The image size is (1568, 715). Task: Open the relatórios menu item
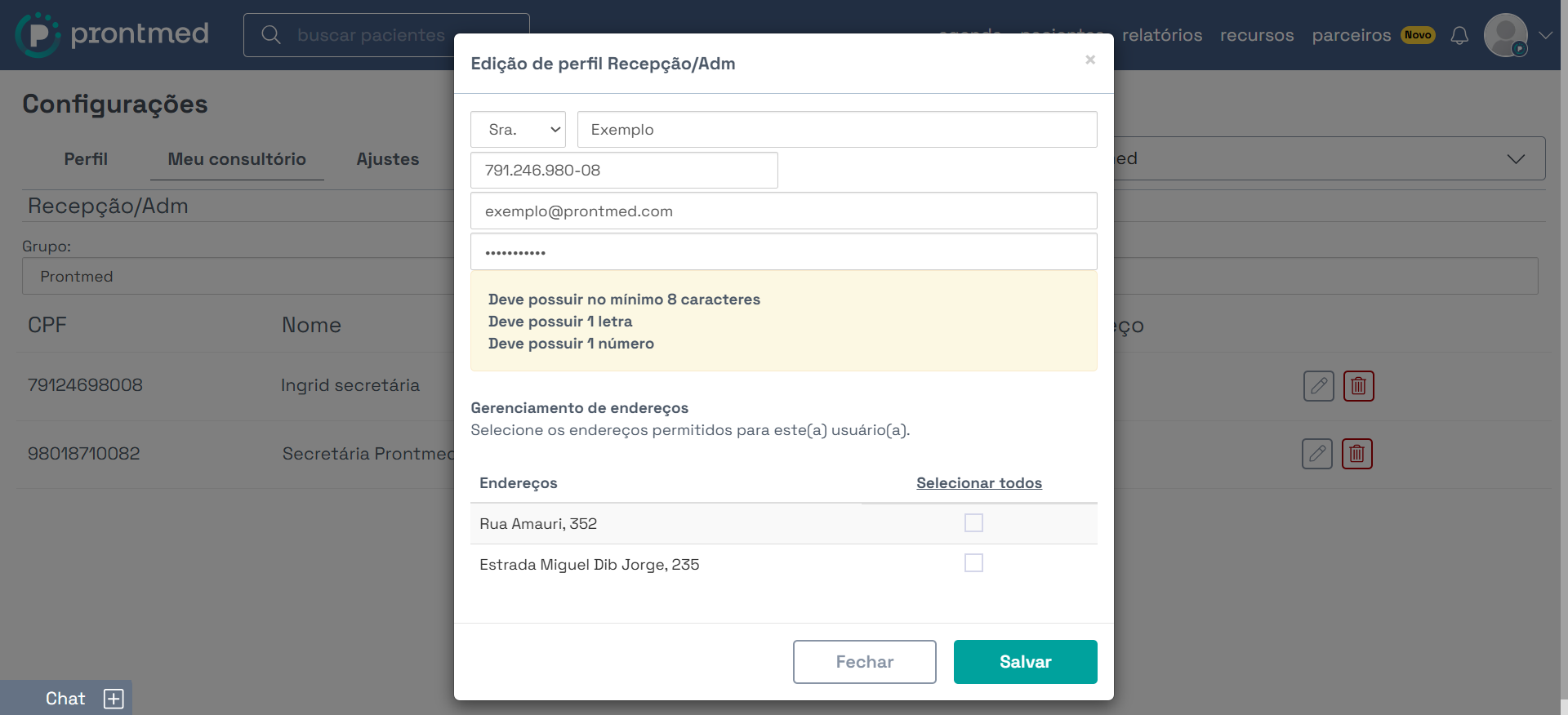coord(1162,35)
